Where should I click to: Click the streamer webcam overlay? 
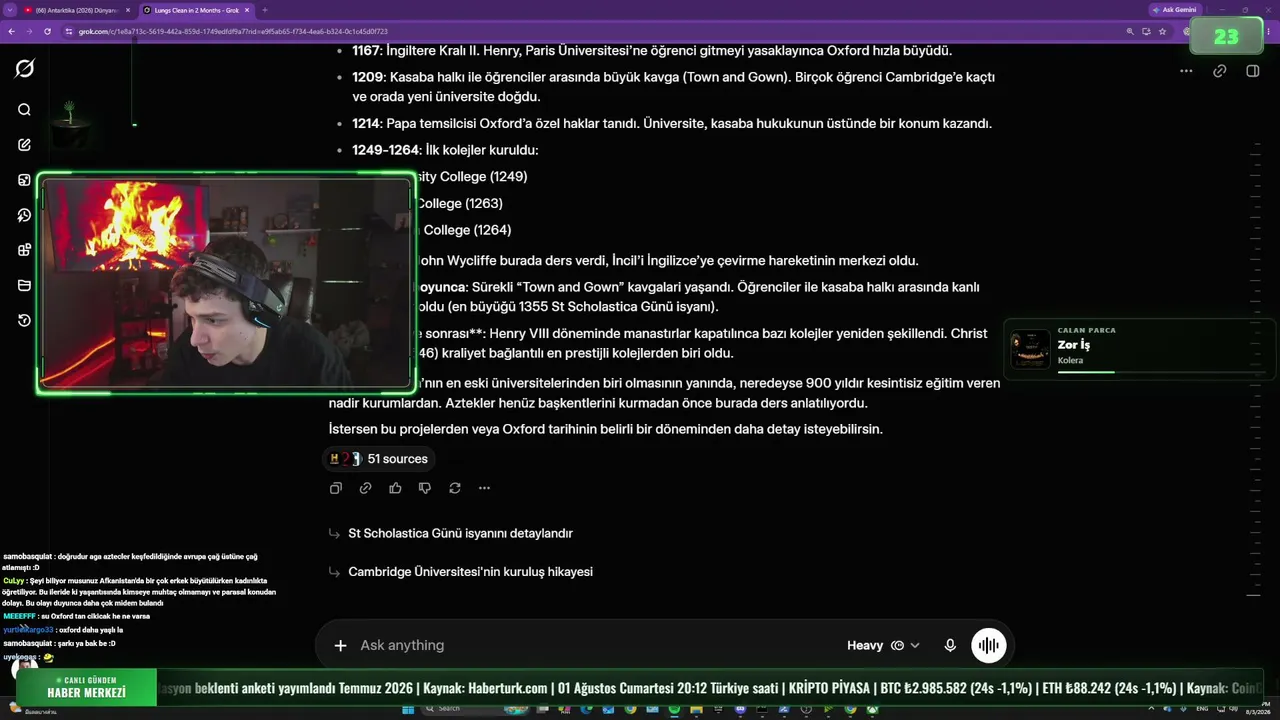[x=226, y=283]
